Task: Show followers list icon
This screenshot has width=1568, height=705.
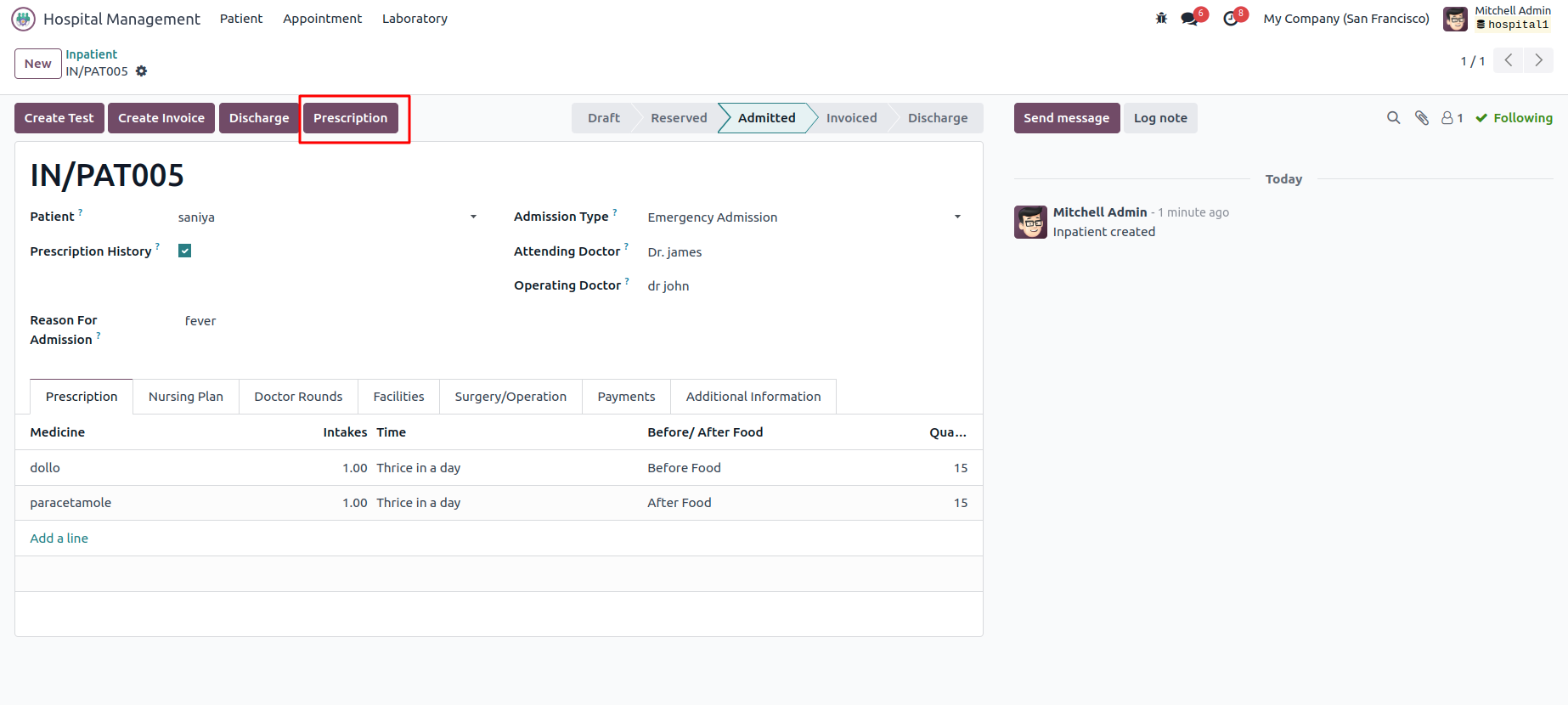Action: [1452, 118]
